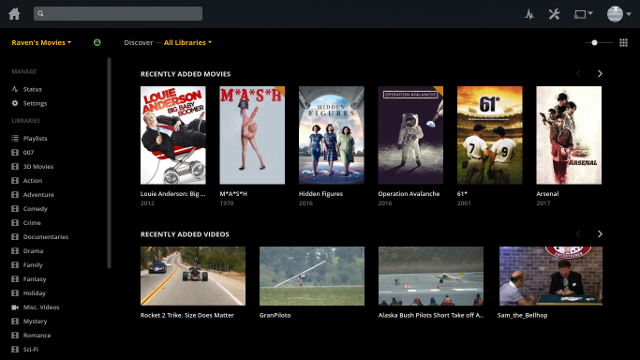This screenshot has height=360, width=640.
Task: Open the user avatar account menu
Action: [619, 14]
